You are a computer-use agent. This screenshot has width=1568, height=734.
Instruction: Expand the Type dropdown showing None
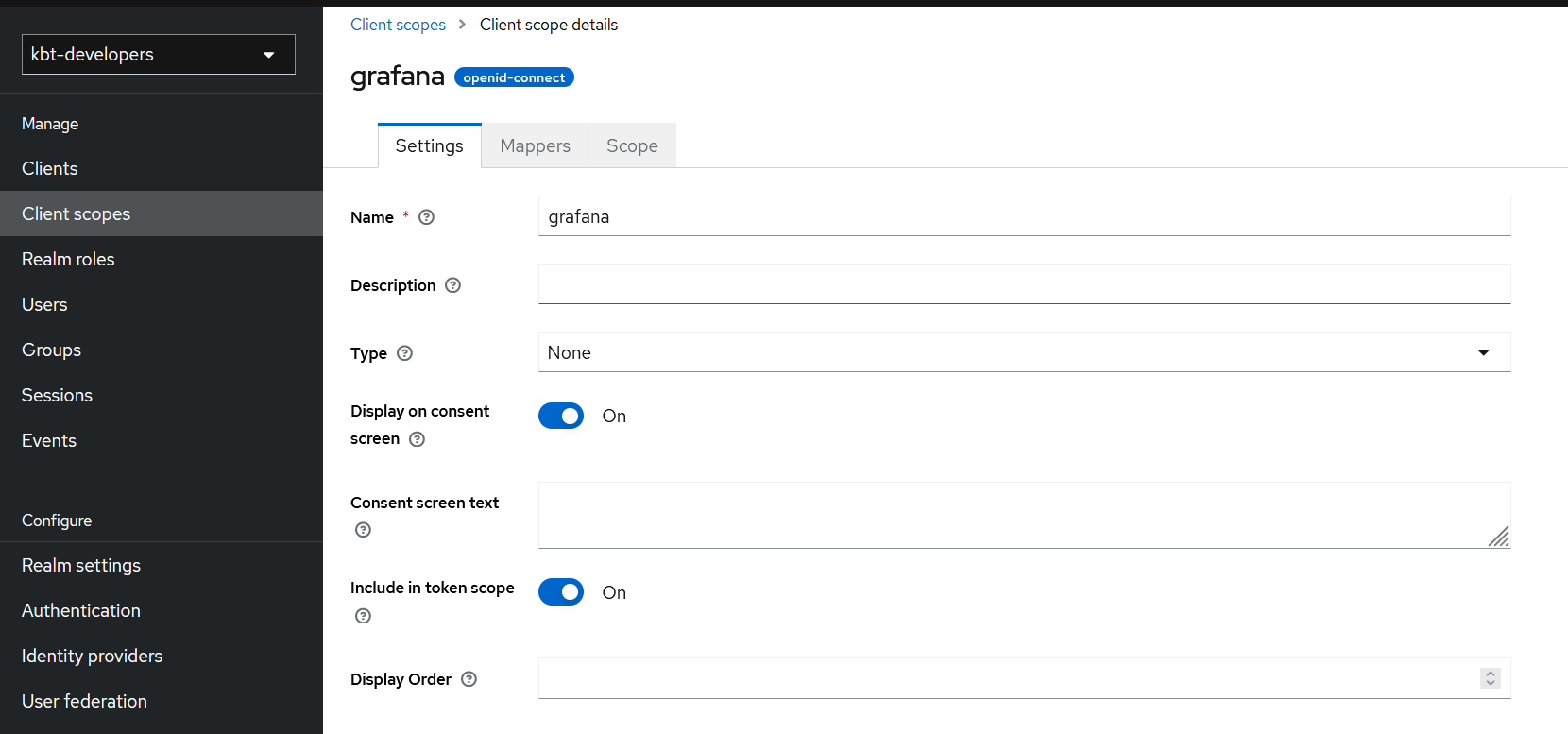pyautogui.click(x=1025, y=352)
